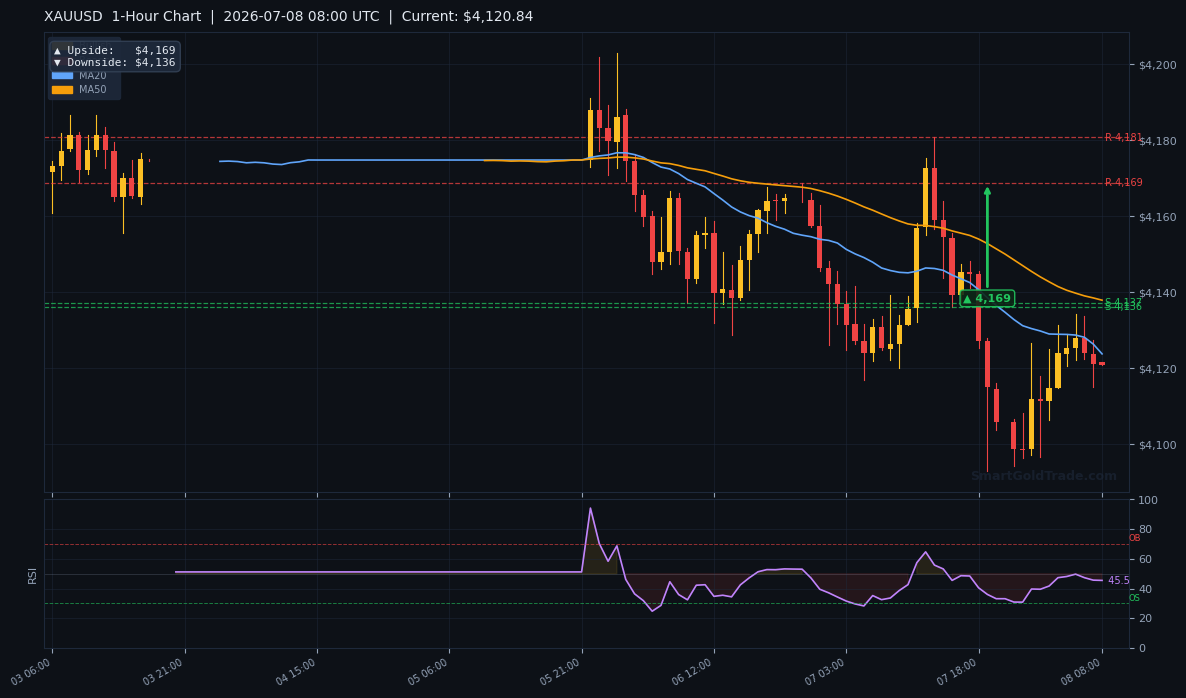The width and height of the screenshot is (1186, 698).
Task: Click the RSI axis value 20
Action: click(1144, 619)
